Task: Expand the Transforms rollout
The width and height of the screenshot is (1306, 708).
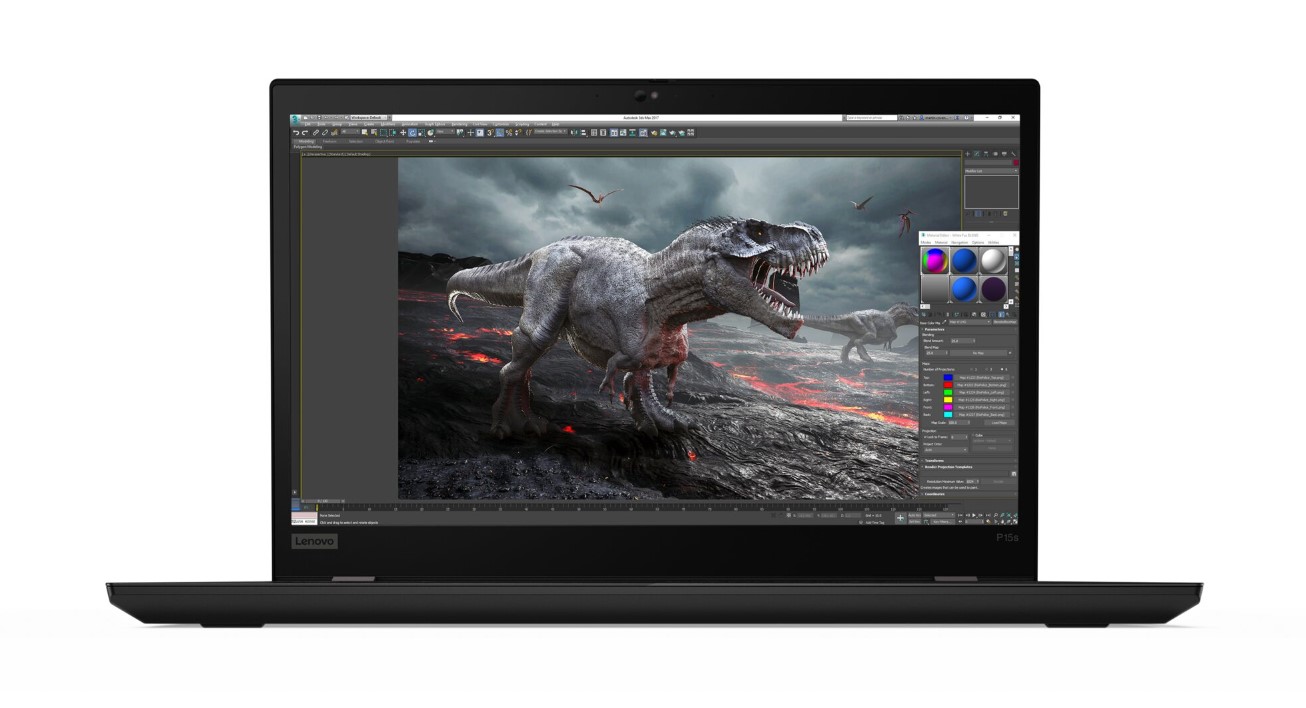Action: click(967, 460)
